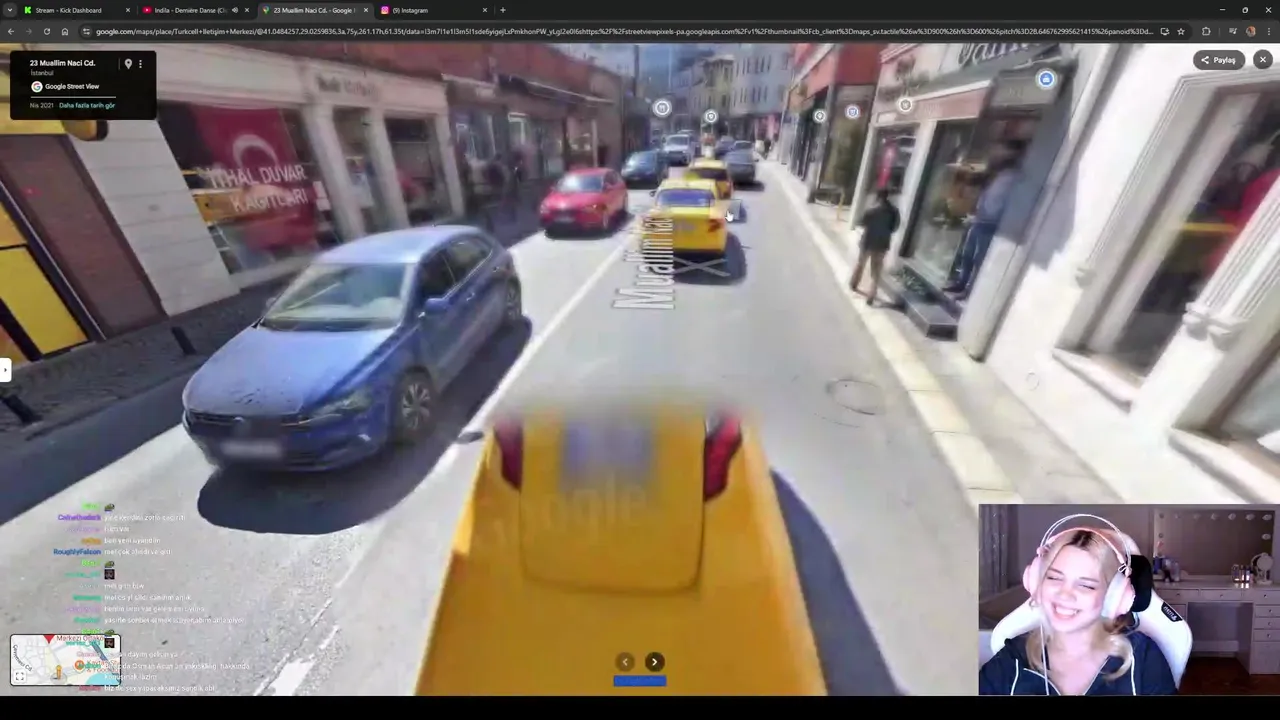Close the Instagram tab

click(485, 10)
